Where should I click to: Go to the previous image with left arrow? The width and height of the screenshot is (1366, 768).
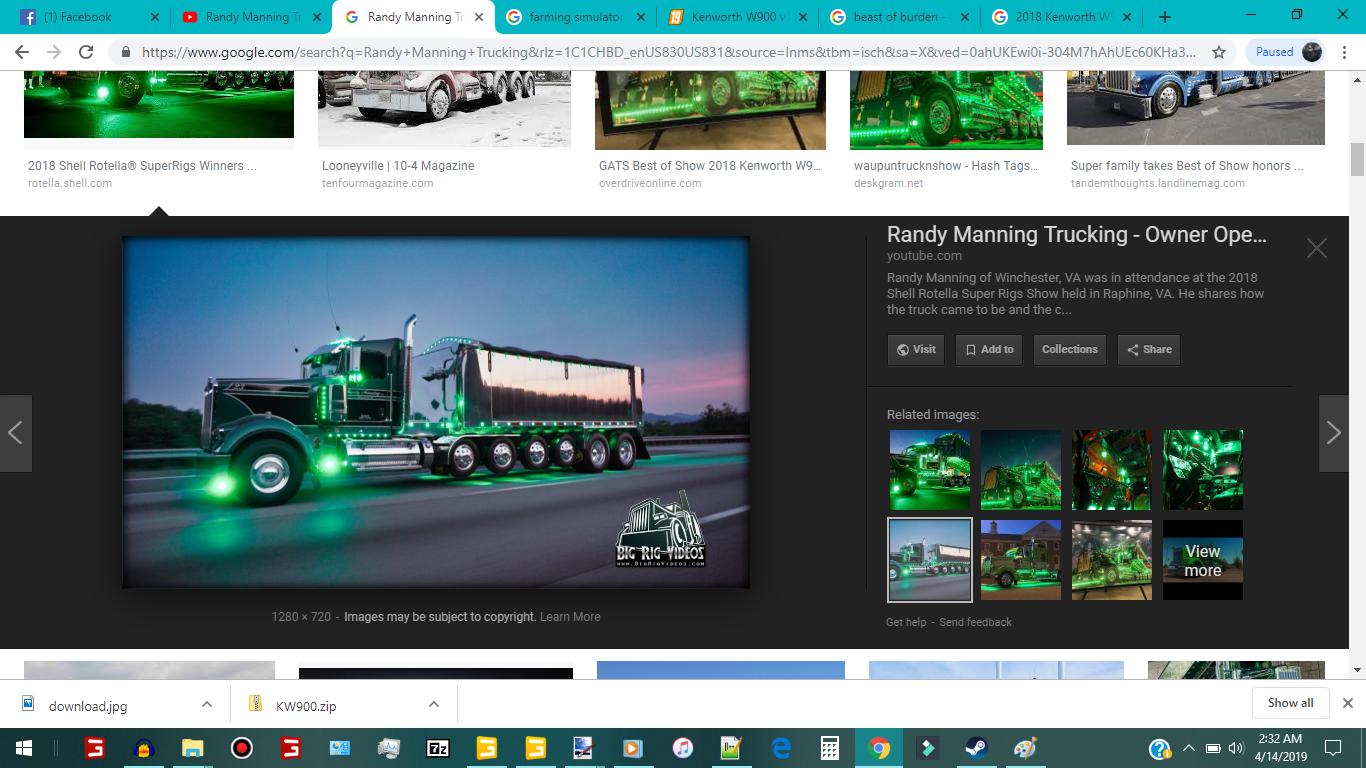click(15, 433)
